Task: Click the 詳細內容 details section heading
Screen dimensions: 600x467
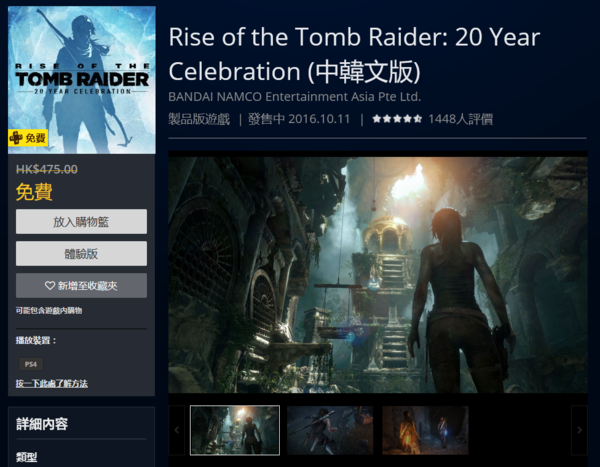Action: coord(43,424)
